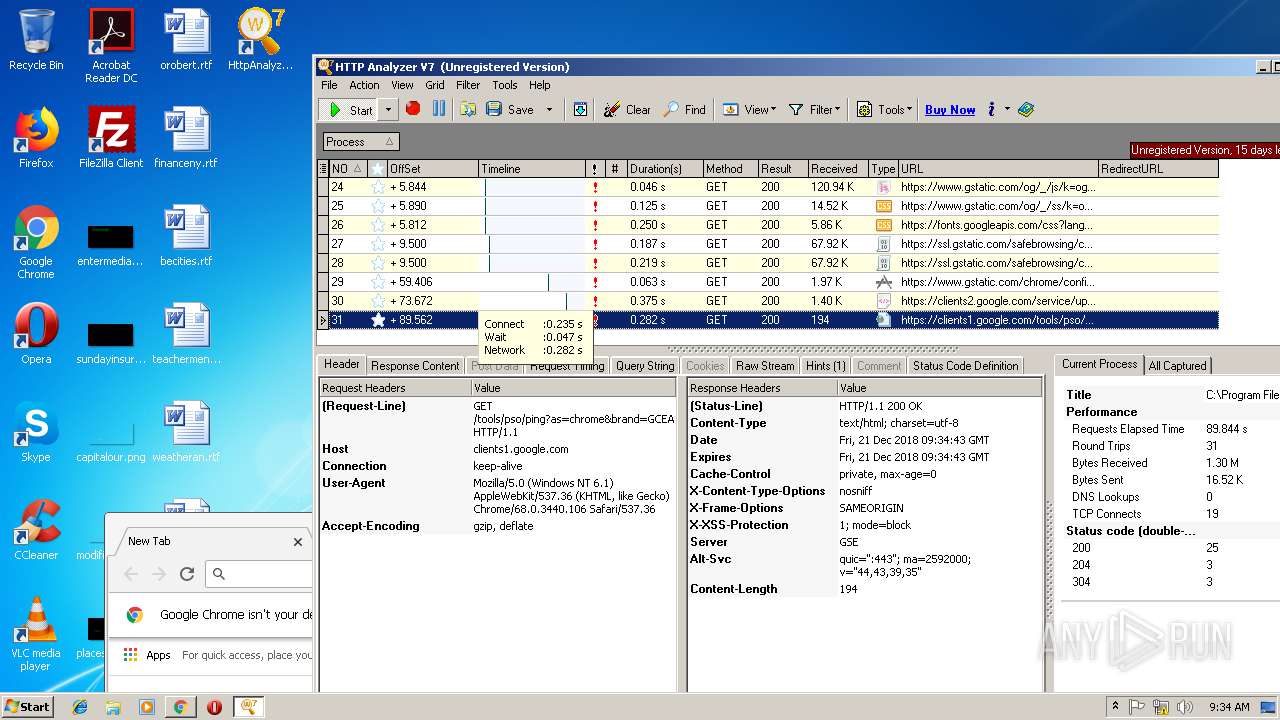Open the CCleaner desktop icon
Screen dimensions: 1280x720
click(36, 530)
